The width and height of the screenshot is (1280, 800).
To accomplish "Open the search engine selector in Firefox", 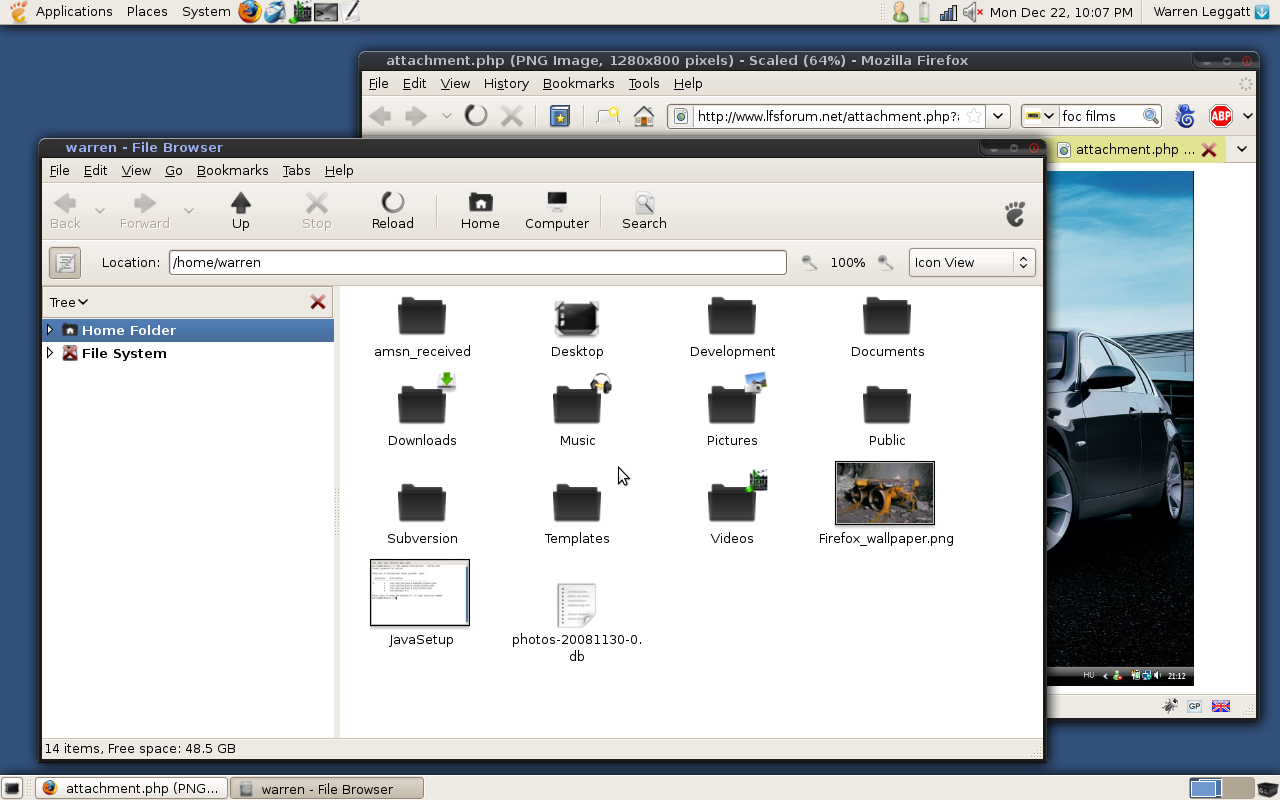I will pyautogui.click(x=1039, y=116).
